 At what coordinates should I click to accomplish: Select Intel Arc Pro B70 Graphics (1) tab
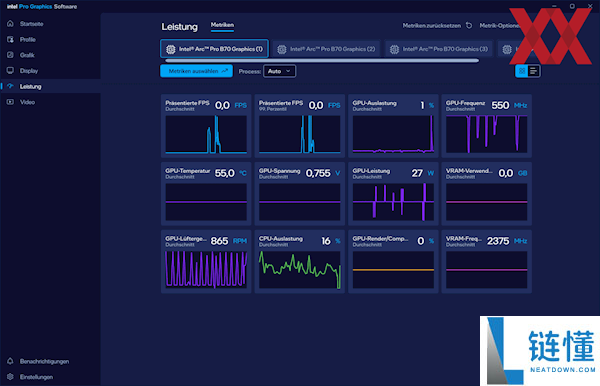pos(214,49)
